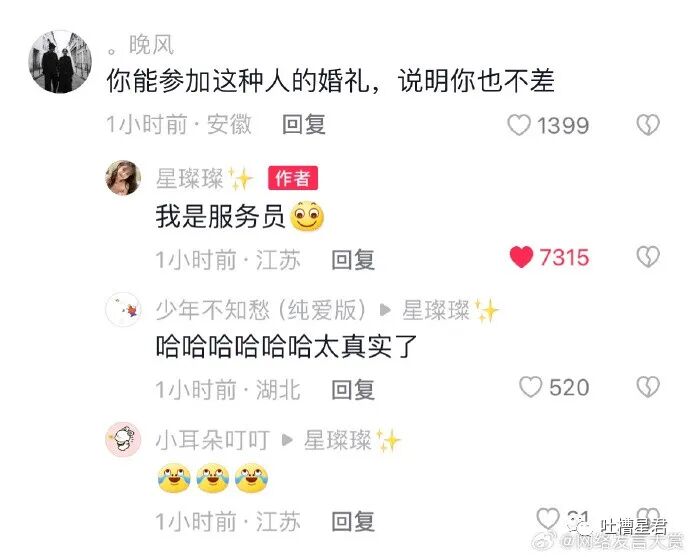
Task: Like the 哈哈哈 comment with 520 likes
Action: [530, 387]
